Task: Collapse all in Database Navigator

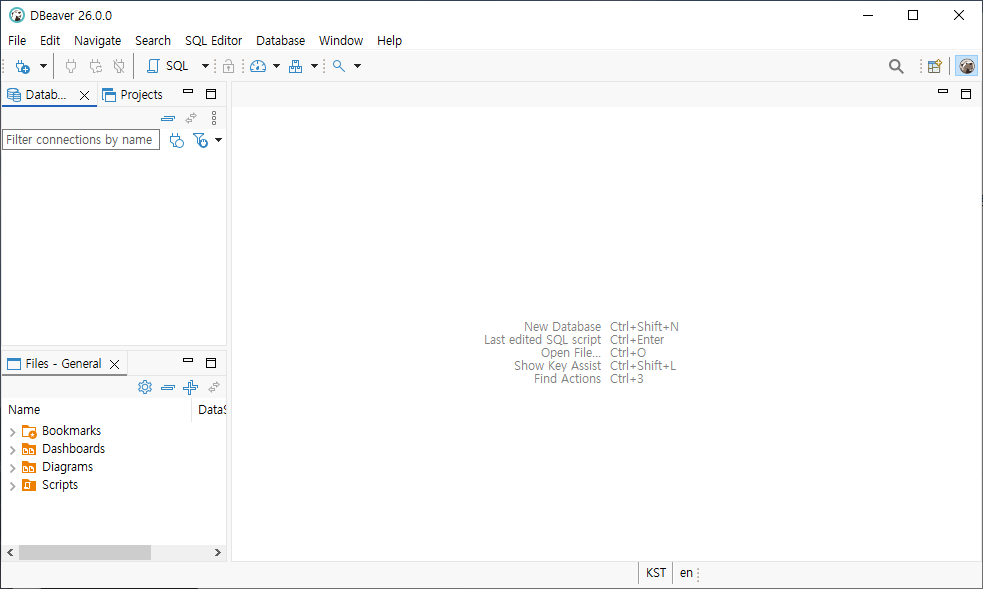Action: (x=168, y=118)
